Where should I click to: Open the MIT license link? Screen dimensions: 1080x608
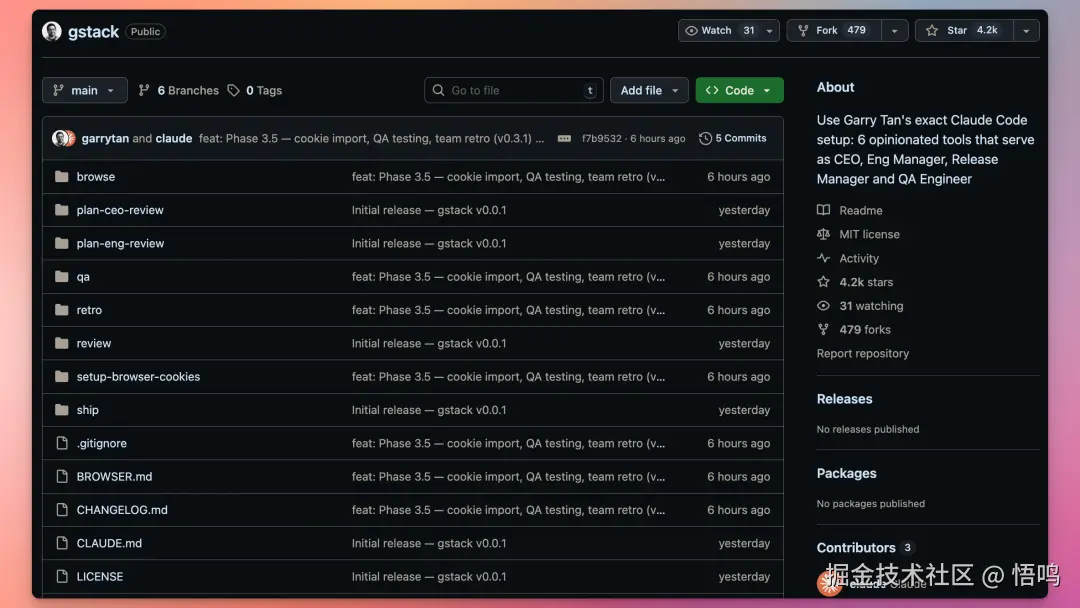point(869,234)
